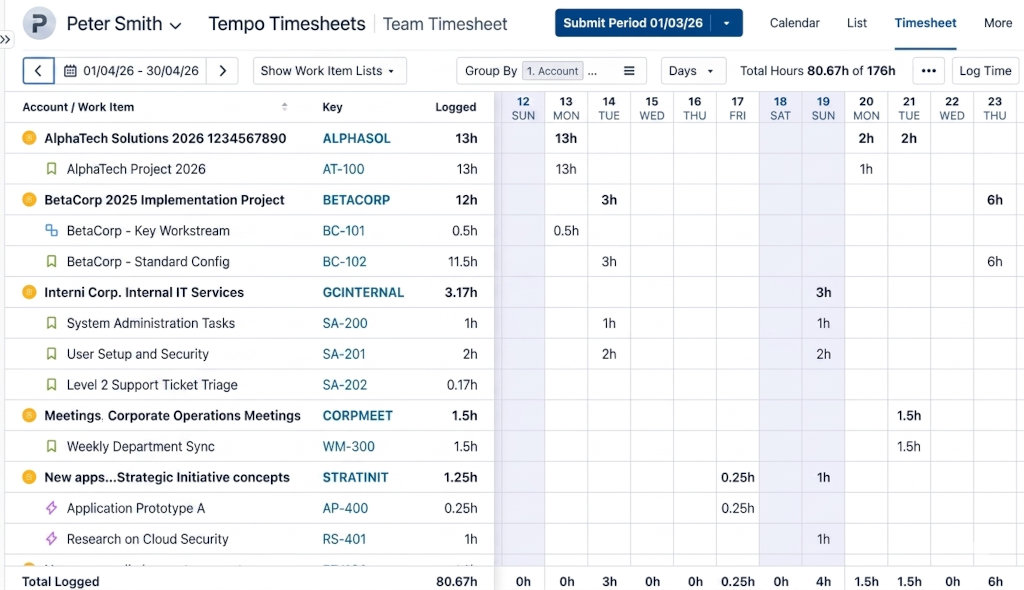Click the Key column header
Viewport: 1024px width, 590px height.
point(332,107)
